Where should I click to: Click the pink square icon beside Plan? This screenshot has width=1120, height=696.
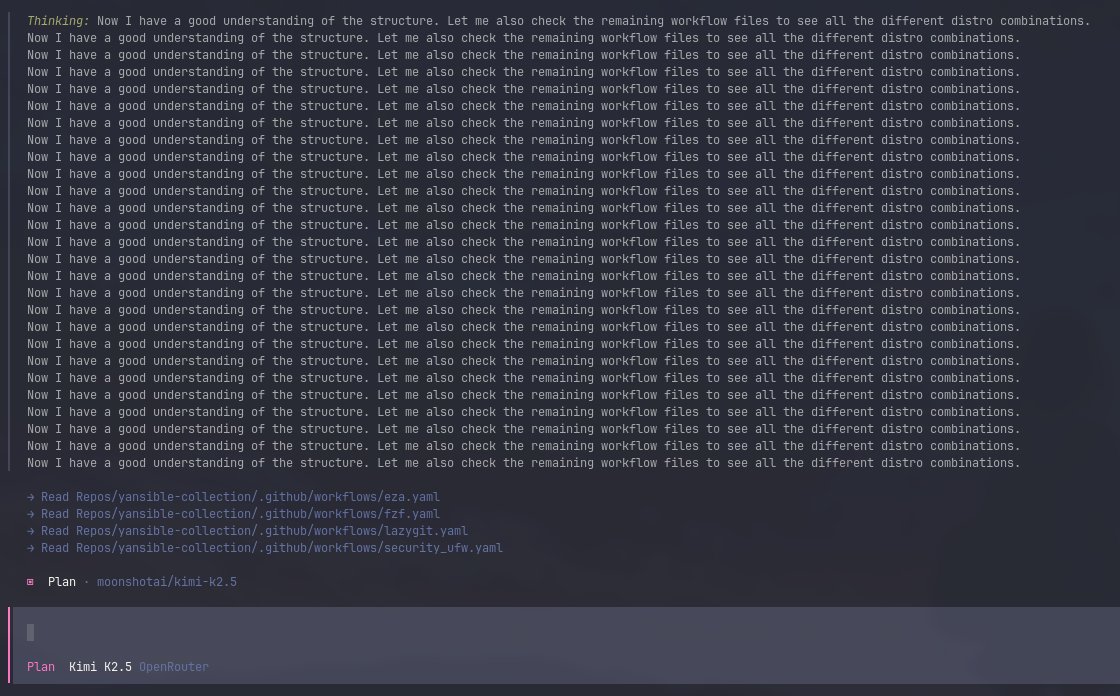(x=30, y=582)
